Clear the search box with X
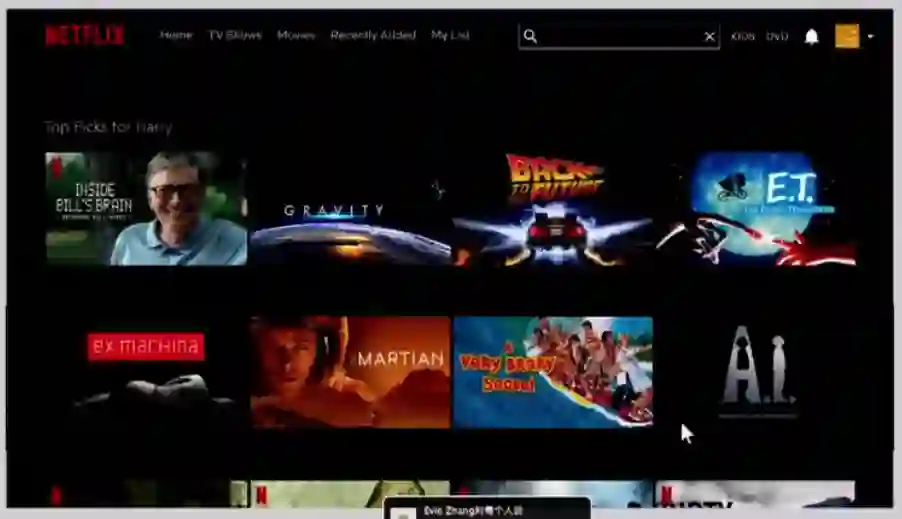This screenshot has height=519, width=902. [x=709, y=37]
